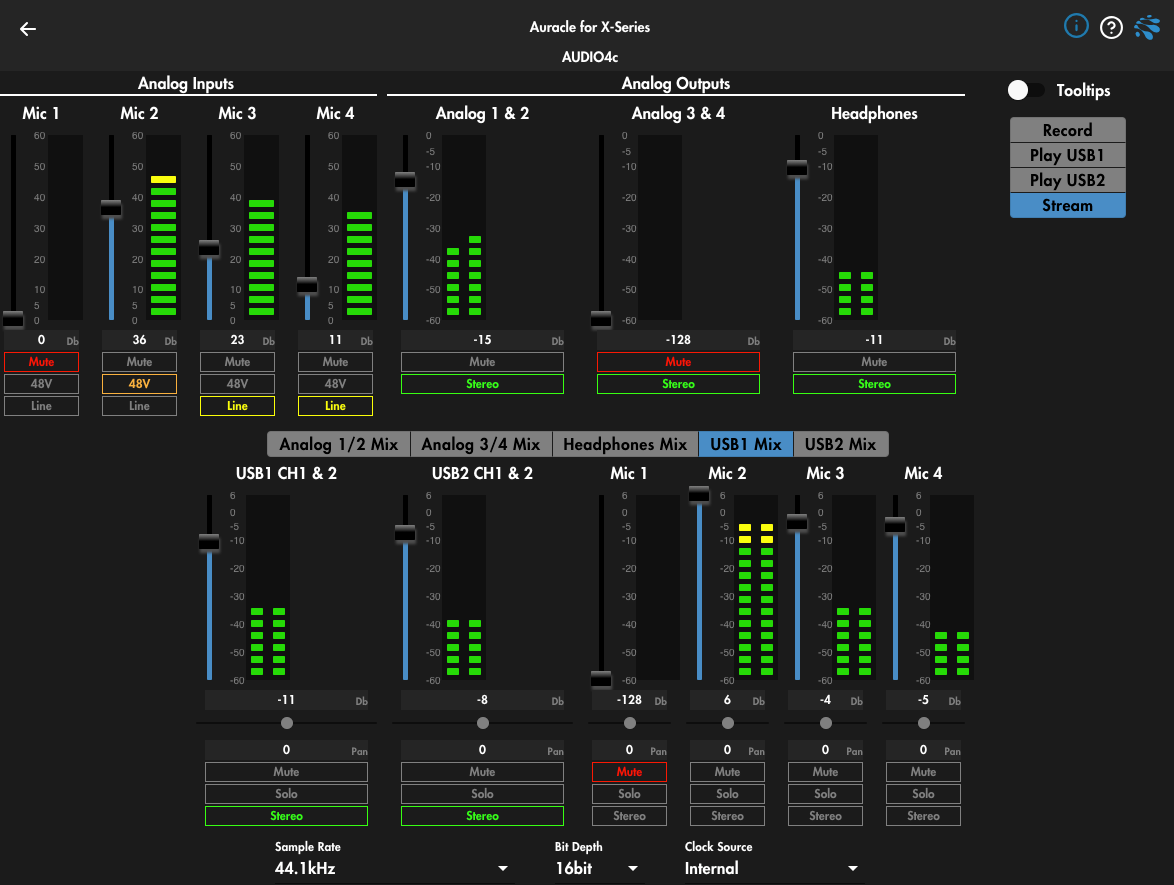The height and width of the screenshot is (885, 1174).
Task: Open the info icon in top bar
Action: pos(1076,27)
